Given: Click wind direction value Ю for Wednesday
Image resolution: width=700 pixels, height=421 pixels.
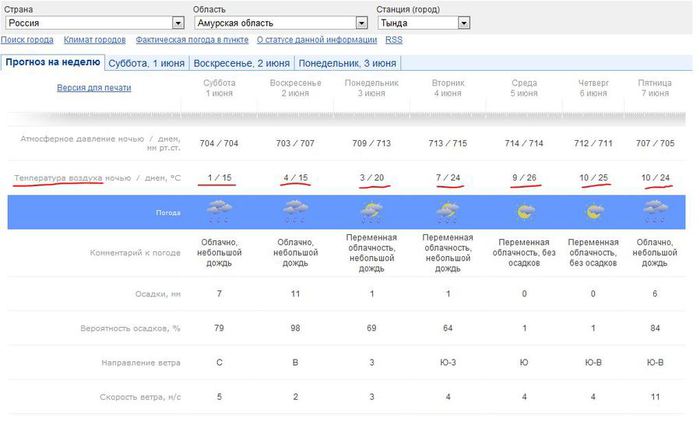Looking at the screenshot, I should (x=525, y=363).
